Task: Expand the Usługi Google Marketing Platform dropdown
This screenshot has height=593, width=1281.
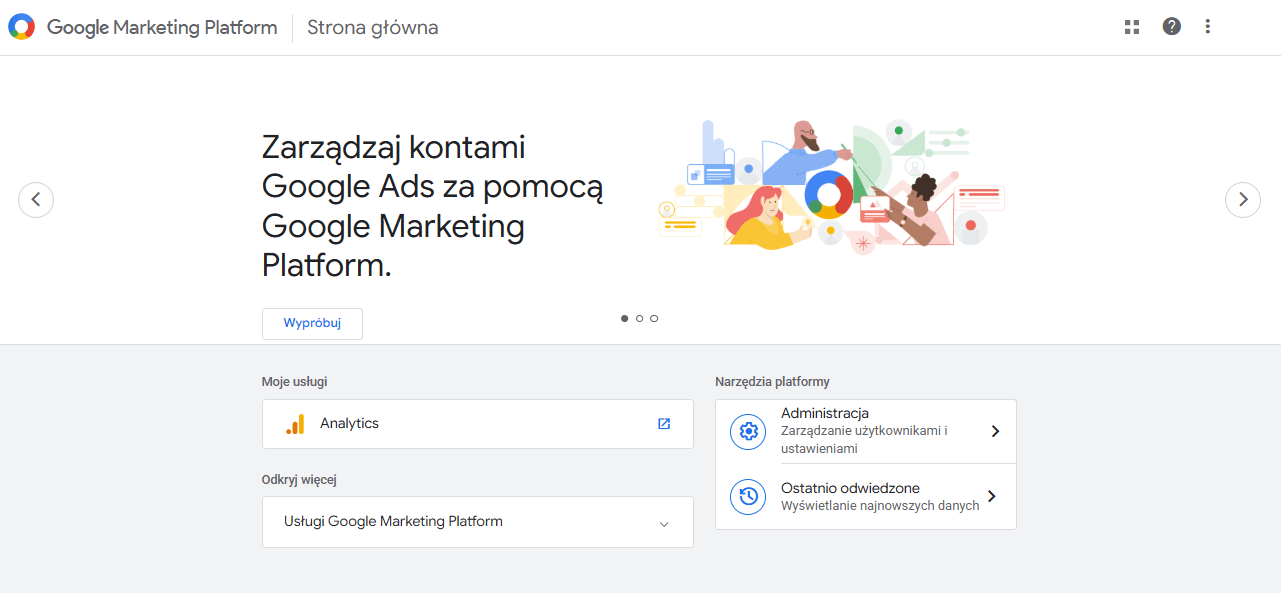Action: tap(663, 522)
